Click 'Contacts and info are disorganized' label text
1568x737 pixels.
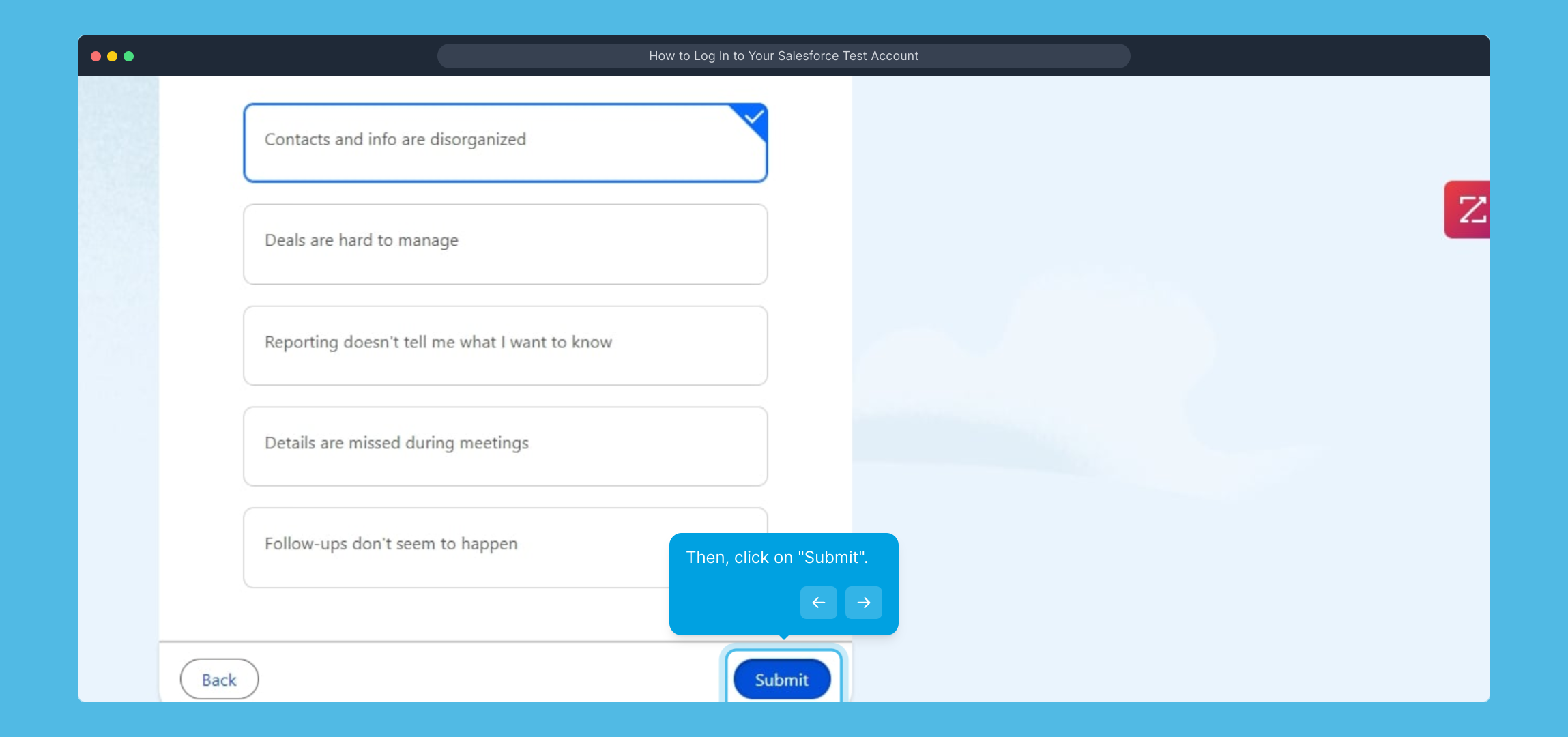395,139
